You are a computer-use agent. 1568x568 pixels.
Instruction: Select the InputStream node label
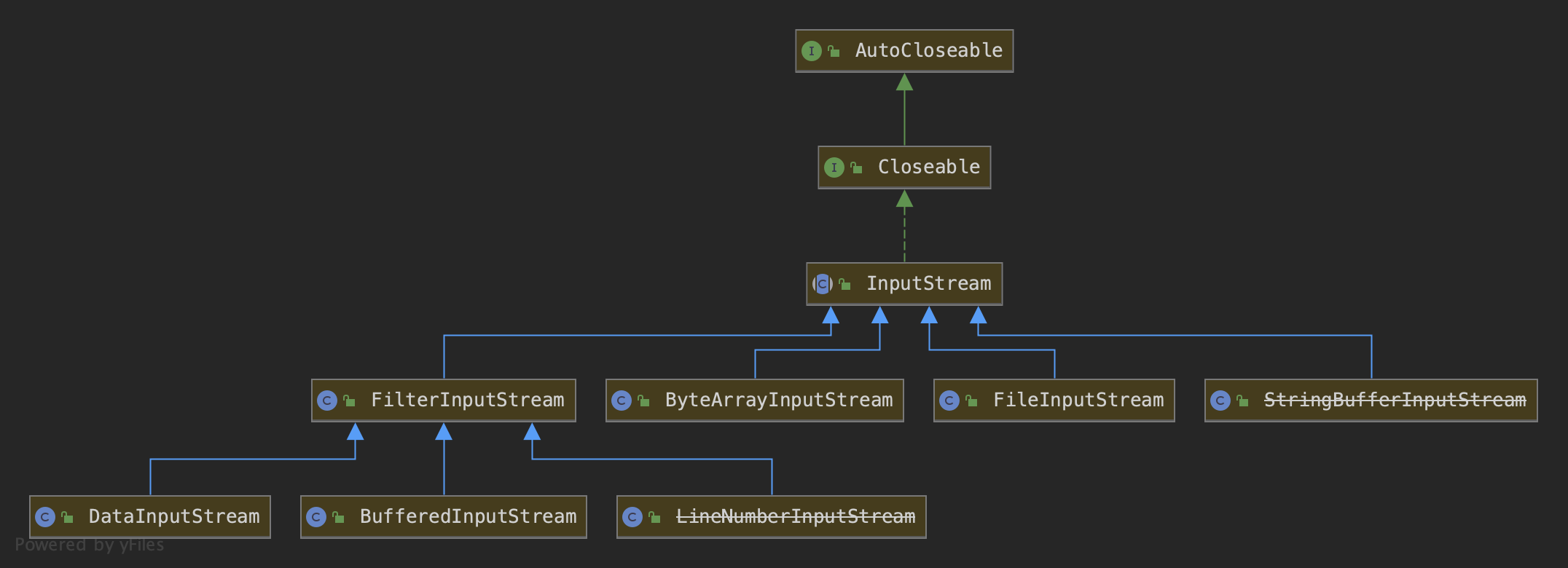click(929, 283)
